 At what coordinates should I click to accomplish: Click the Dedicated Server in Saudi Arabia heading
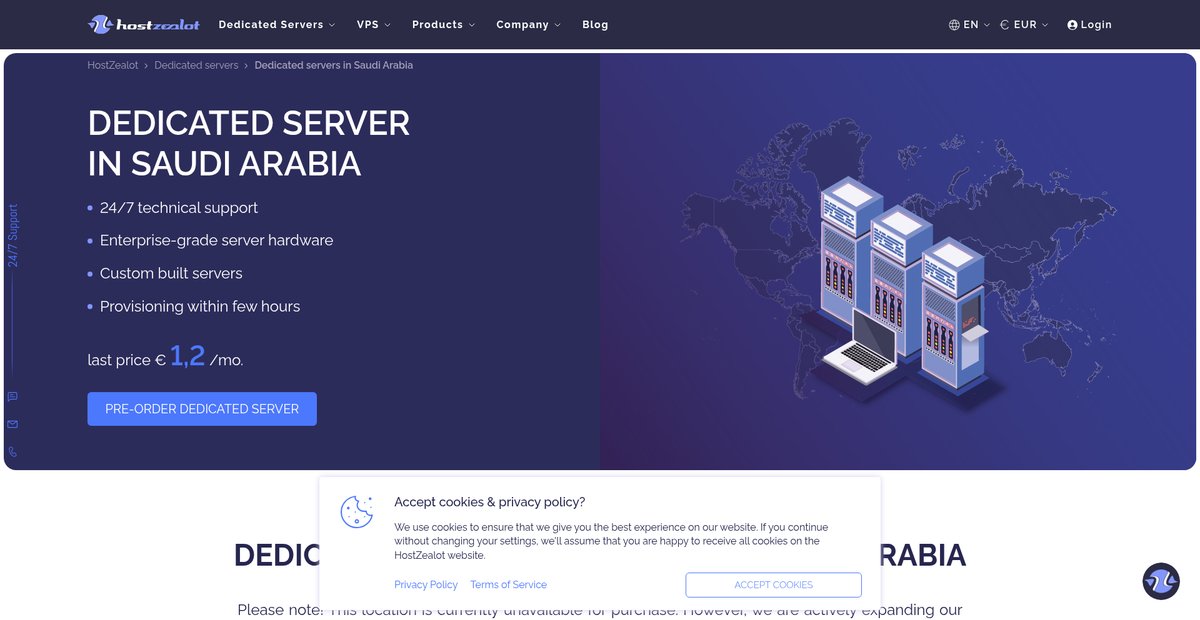[249, 143]
